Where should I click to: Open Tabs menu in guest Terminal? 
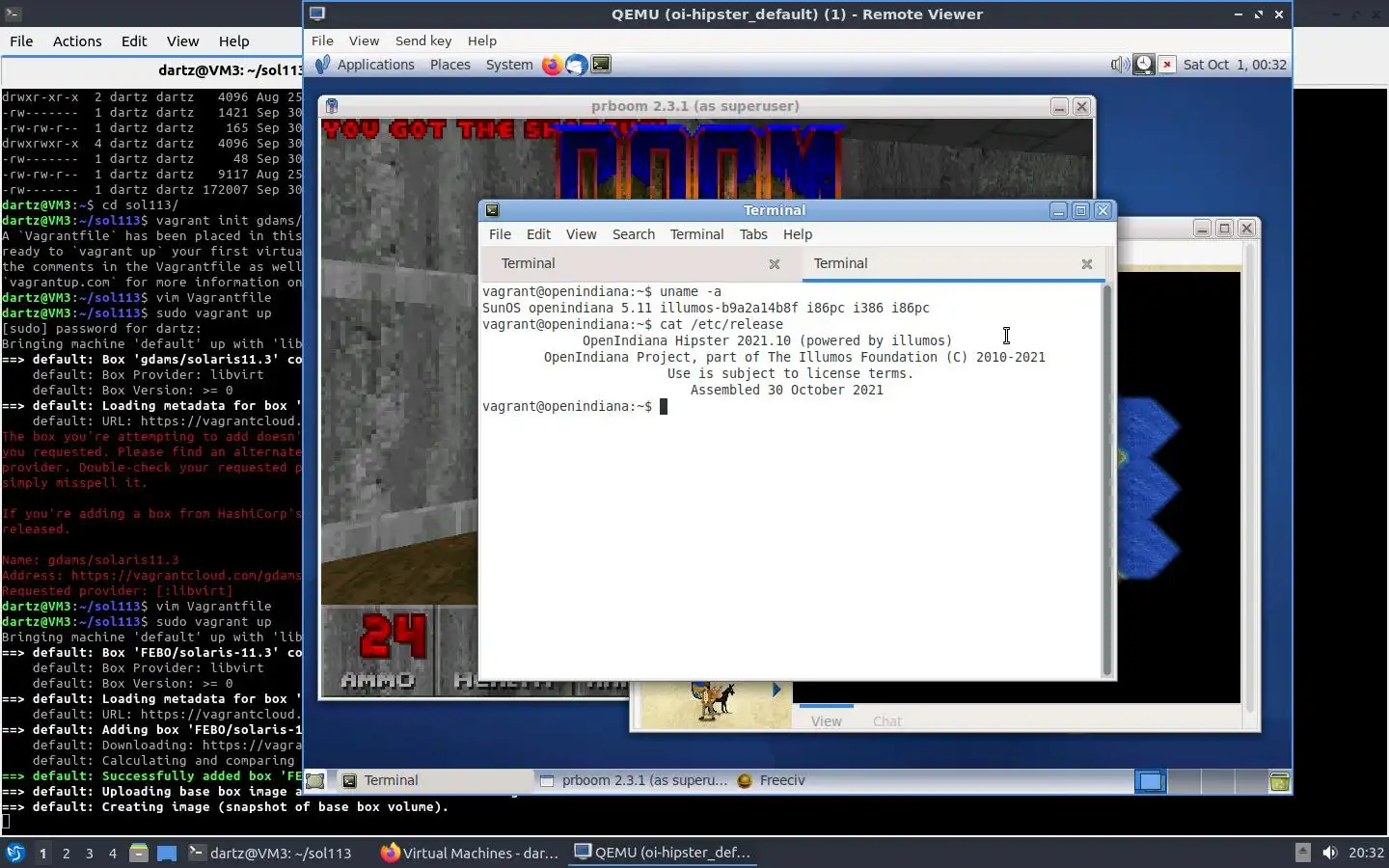753,234
